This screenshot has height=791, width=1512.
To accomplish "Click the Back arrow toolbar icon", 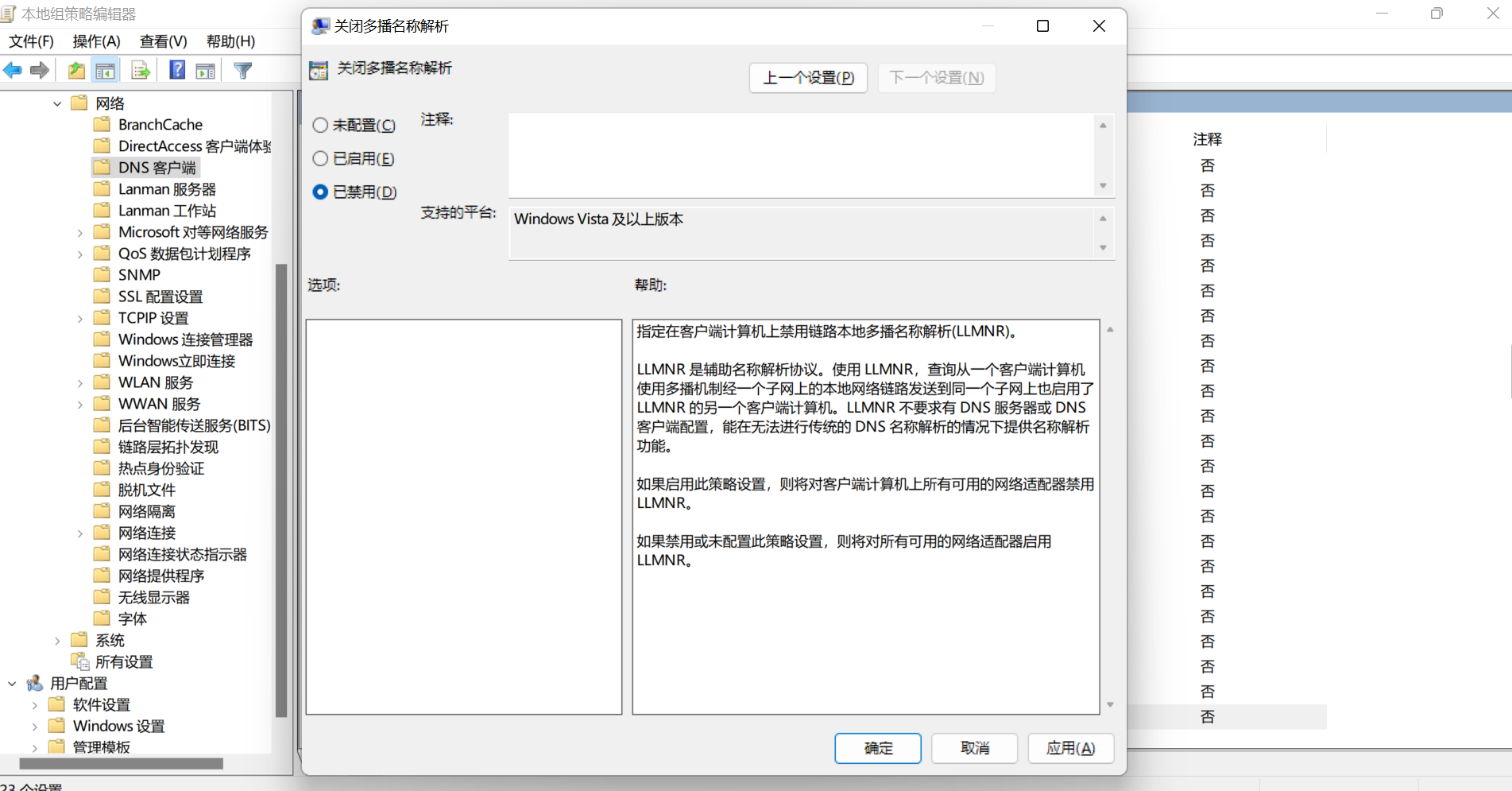I will point(13,71).
